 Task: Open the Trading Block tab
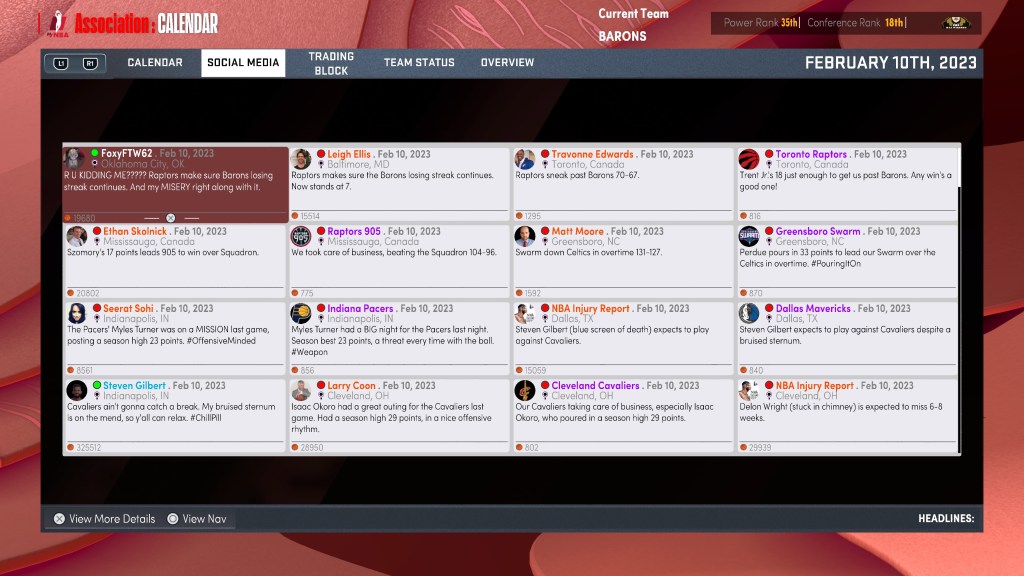pyautogui.click(x=331, y=63)
